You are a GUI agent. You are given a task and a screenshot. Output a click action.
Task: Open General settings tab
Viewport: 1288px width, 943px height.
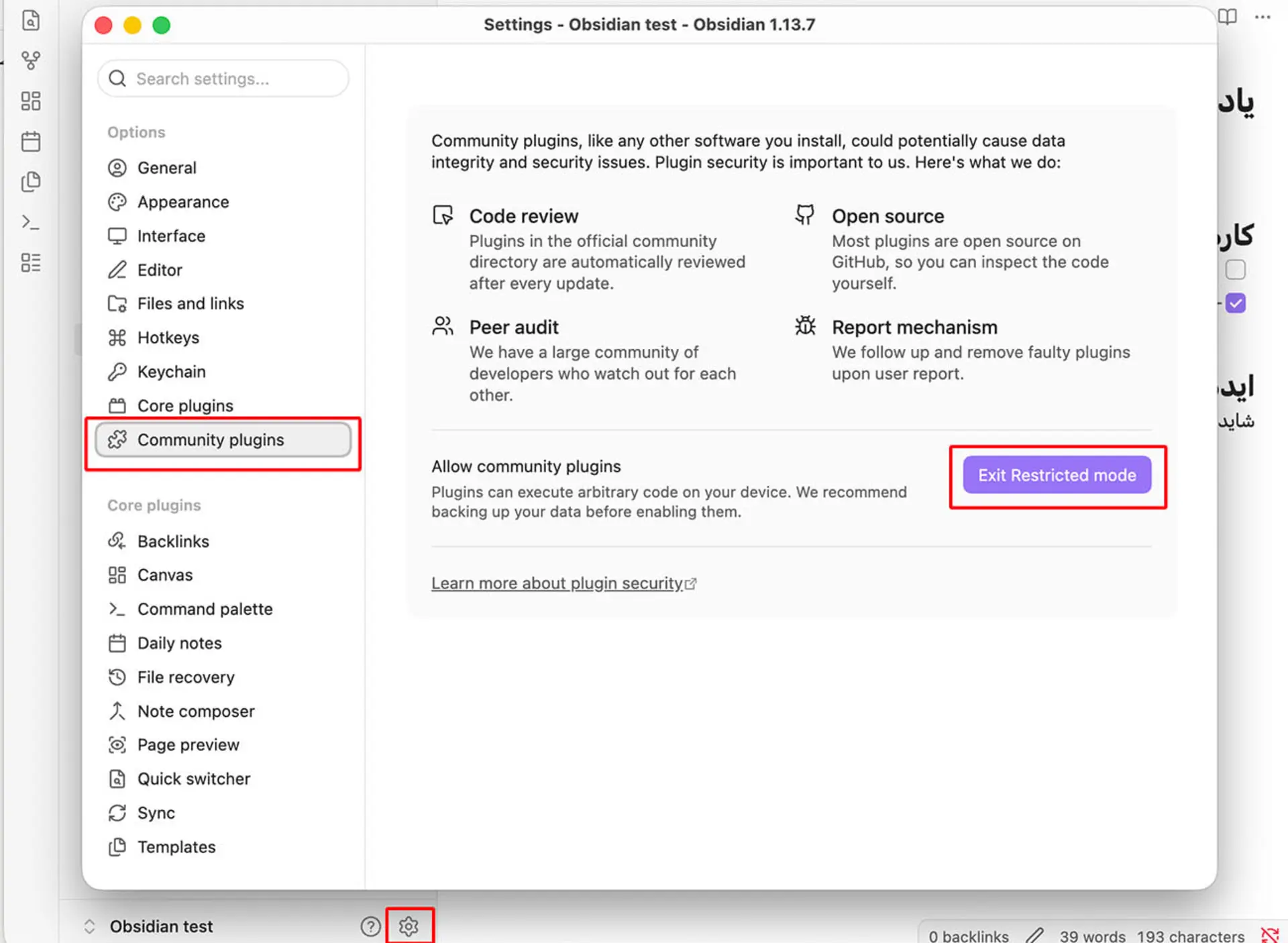coord(223,168)
